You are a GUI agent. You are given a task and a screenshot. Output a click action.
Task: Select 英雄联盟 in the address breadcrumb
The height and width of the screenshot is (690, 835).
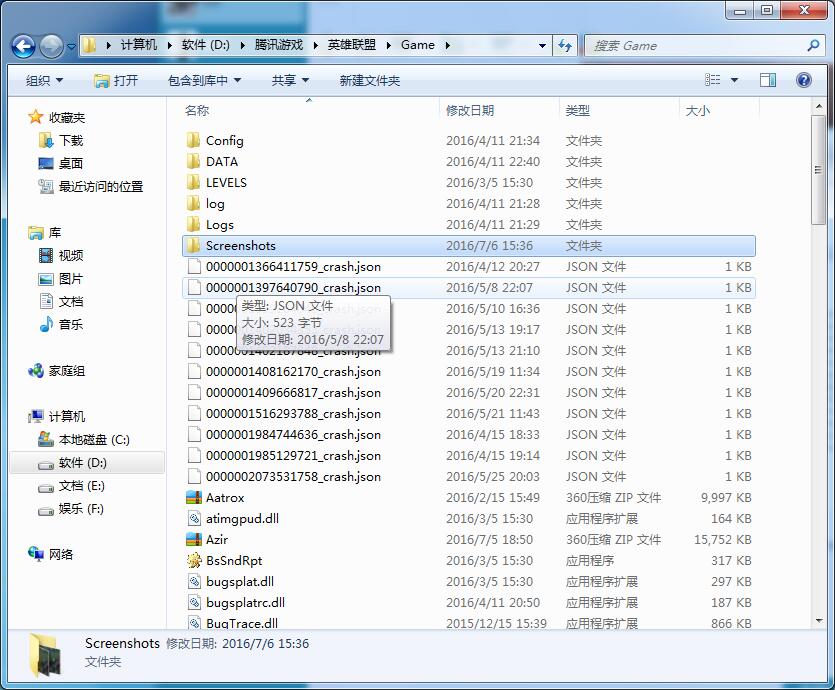[351, 45]
